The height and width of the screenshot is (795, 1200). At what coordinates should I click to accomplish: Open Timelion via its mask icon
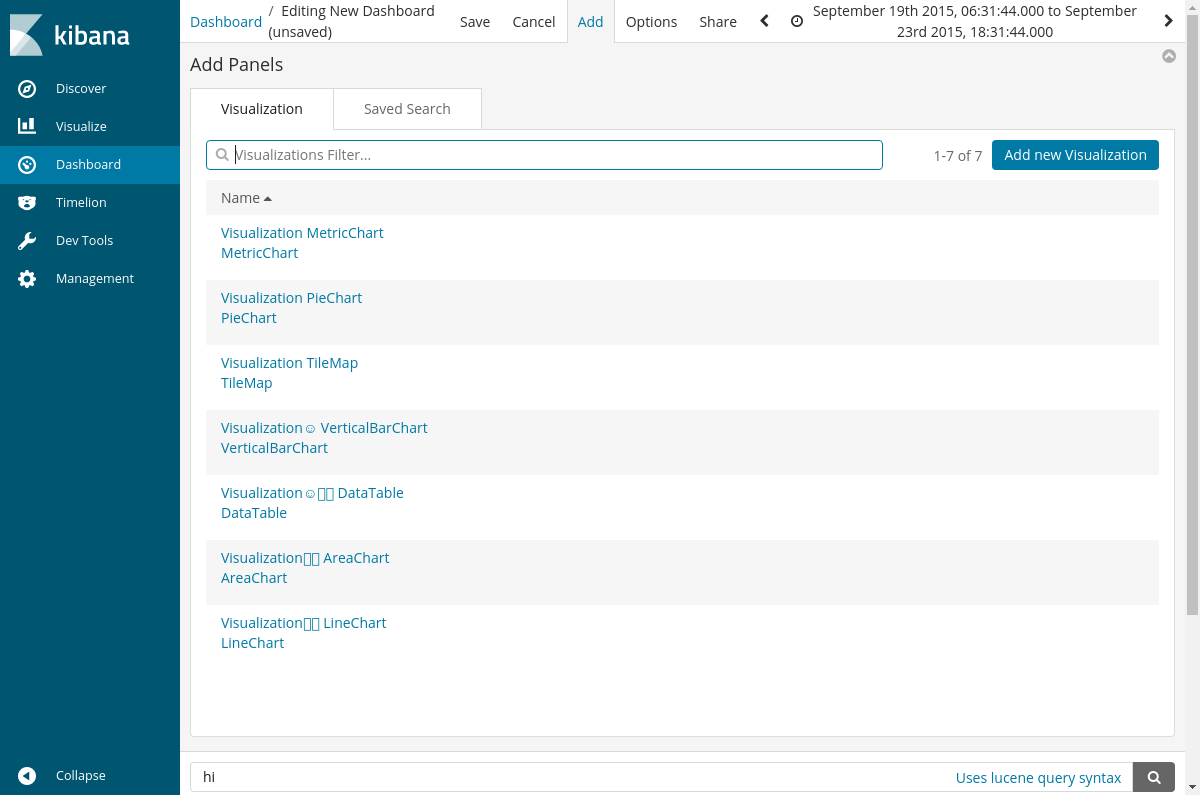point(27,203)
